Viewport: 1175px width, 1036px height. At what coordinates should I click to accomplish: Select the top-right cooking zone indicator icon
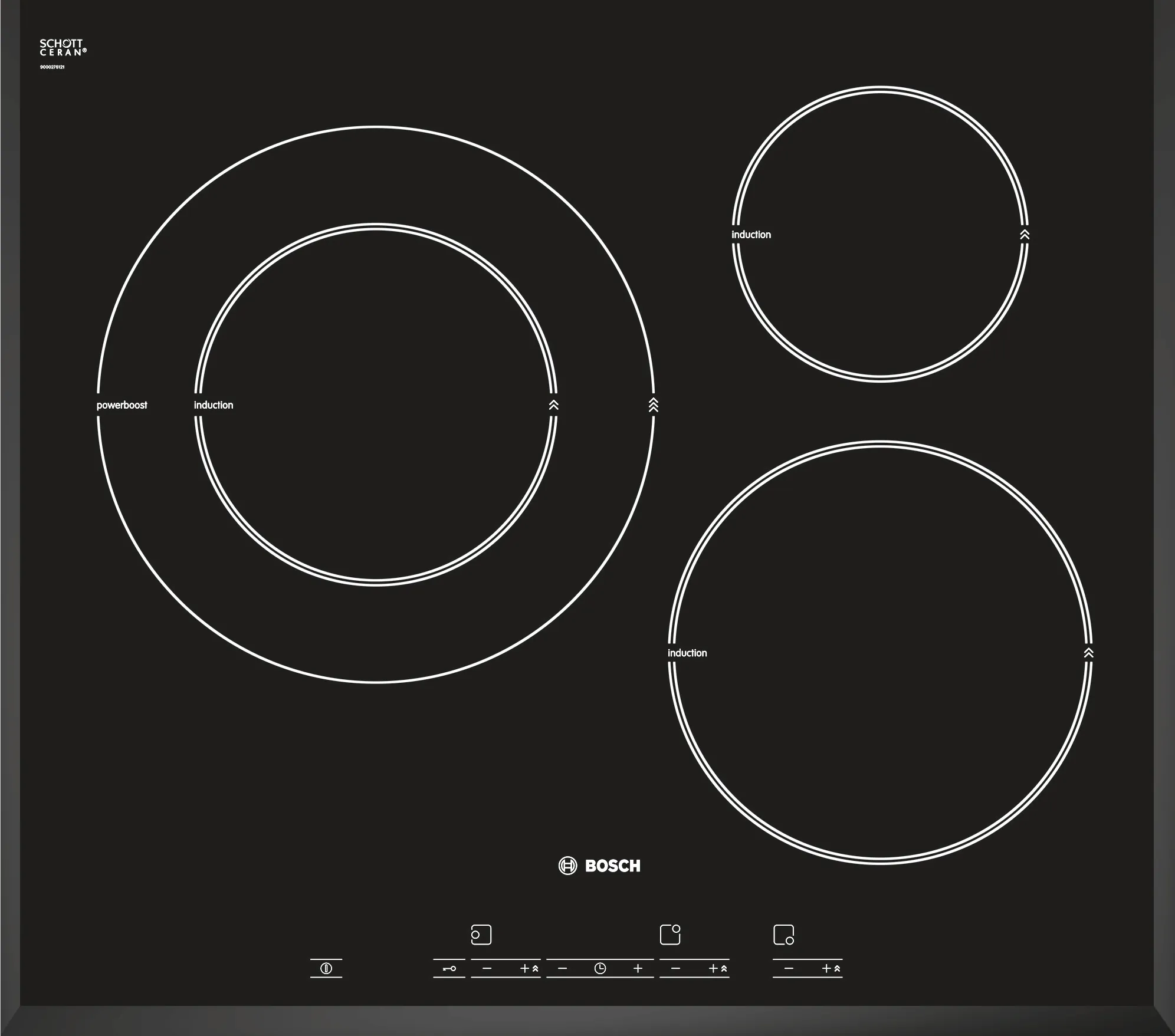[x=670, y=935]
